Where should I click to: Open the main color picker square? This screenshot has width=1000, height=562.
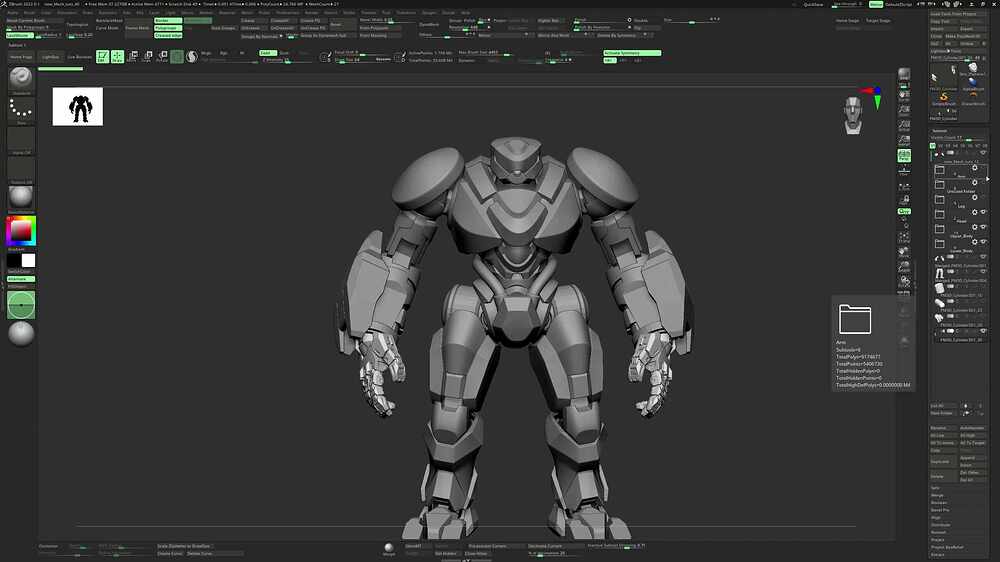[x=21, y=230]
